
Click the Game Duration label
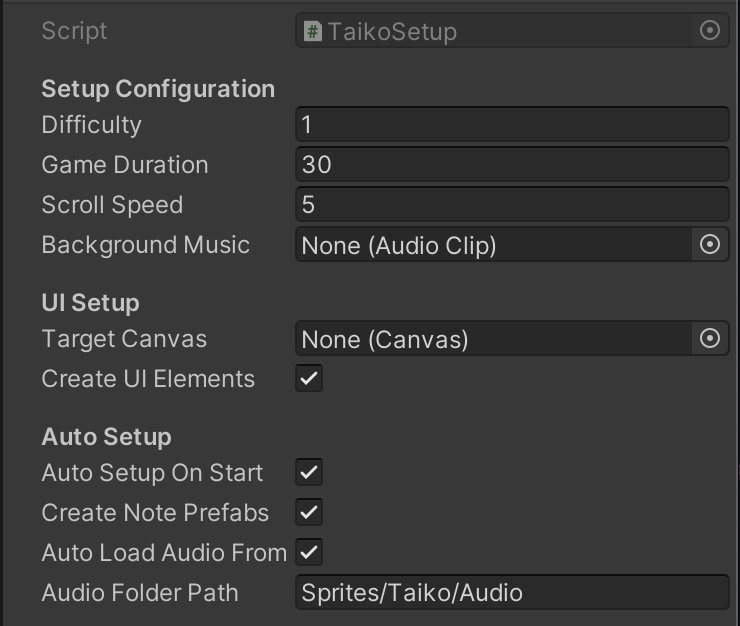[125, 165]
